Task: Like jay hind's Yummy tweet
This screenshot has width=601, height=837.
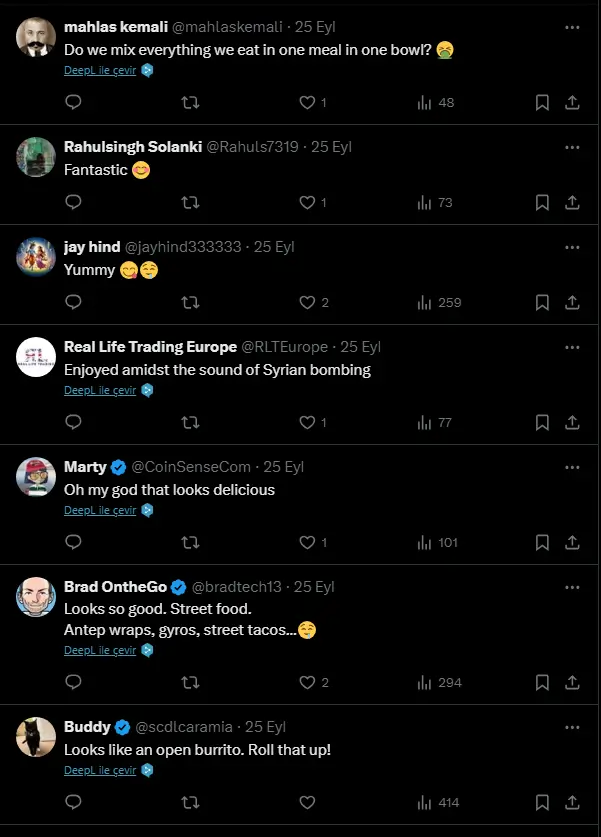Action: coord(307,302)
